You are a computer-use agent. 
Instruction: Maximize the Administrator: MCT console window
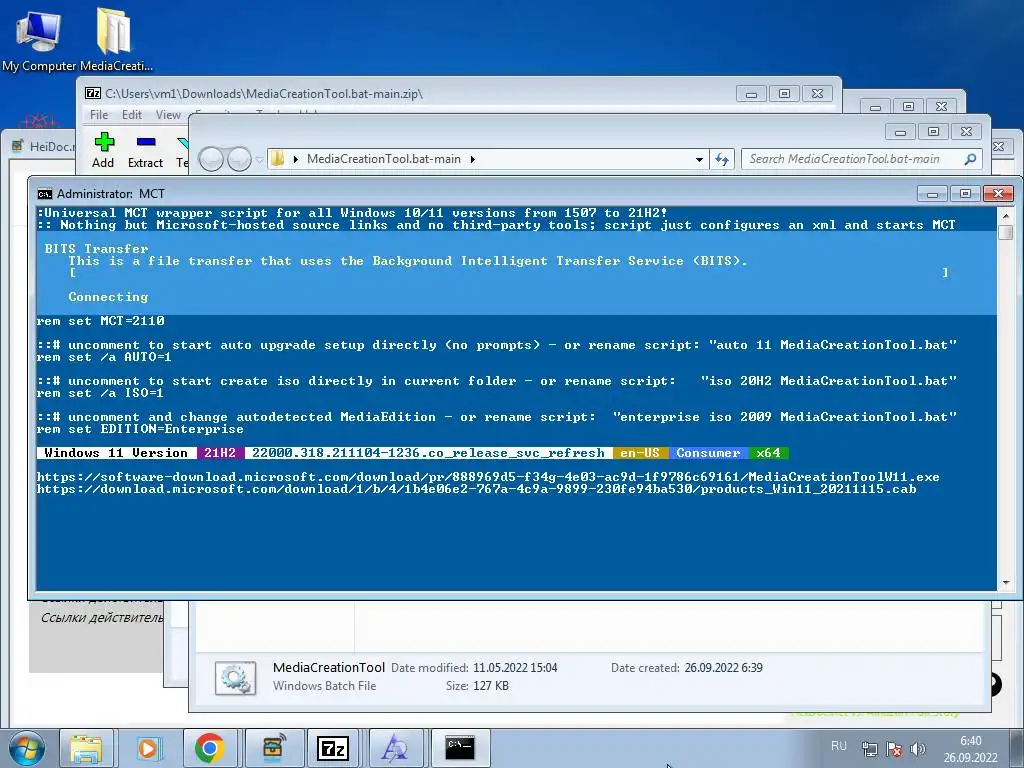[965, 194]
